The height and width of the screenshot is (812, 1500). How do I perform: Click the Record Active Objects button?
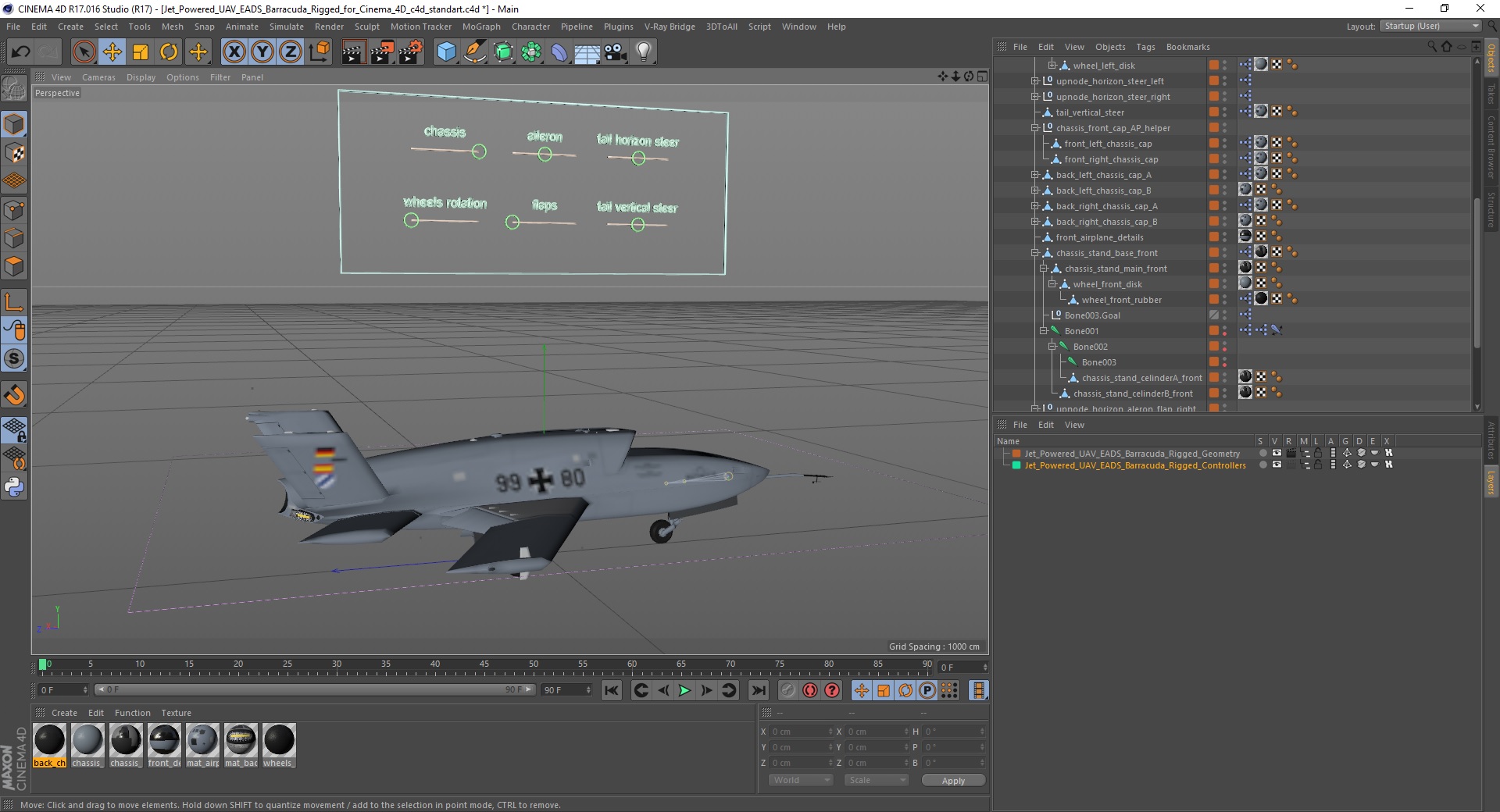(x=787, y=690)
